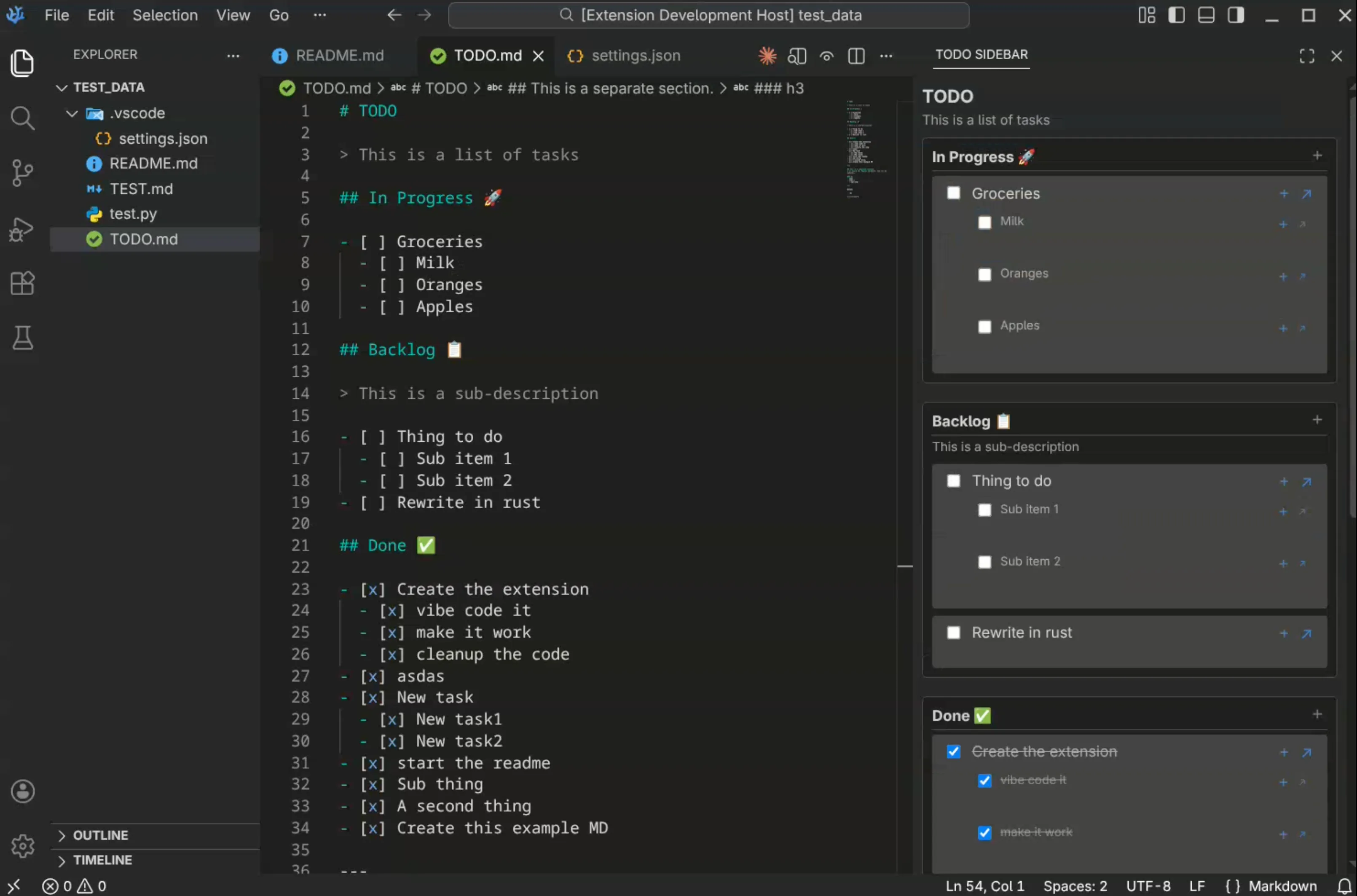Open the Accounts menu icon
Screen dimensions: 1357x896
[x=22, y=791]
